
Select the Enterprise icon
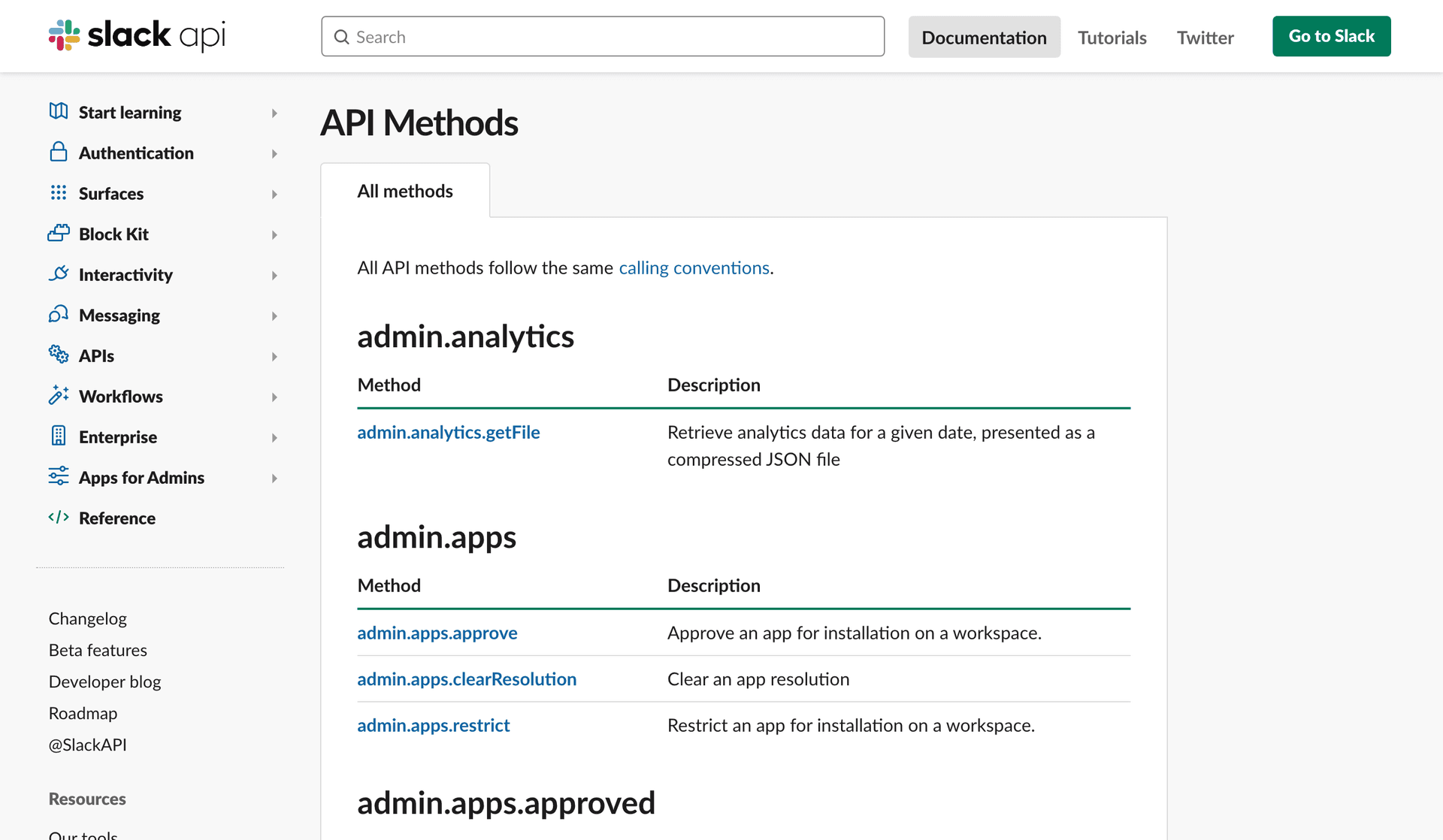[59, 437]
